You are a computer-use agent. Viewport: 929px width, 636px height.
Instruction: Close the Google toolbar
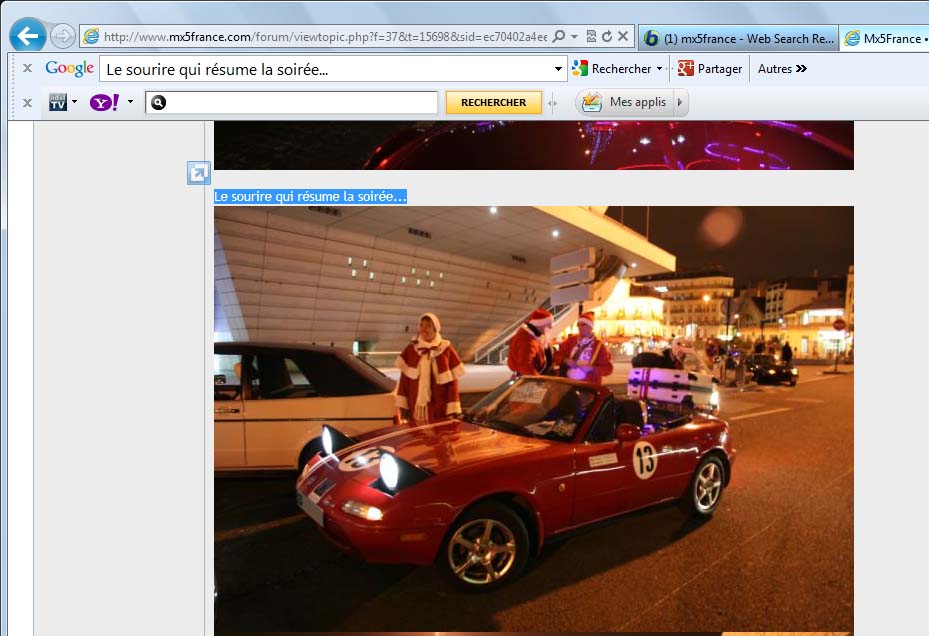(27, 69)
